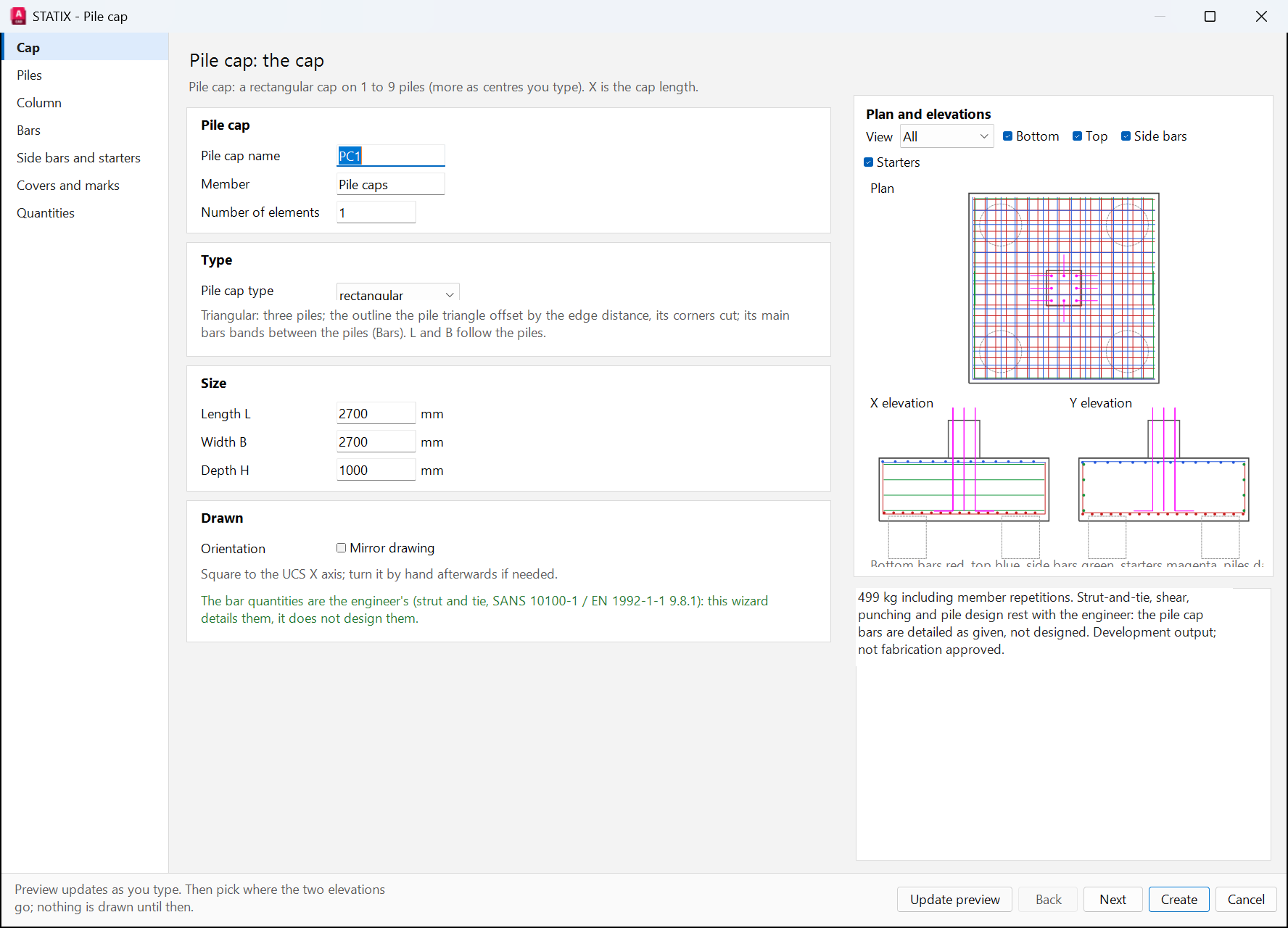Switch to the Bars page
The image size is (1288, 928).
click(85, 130)
